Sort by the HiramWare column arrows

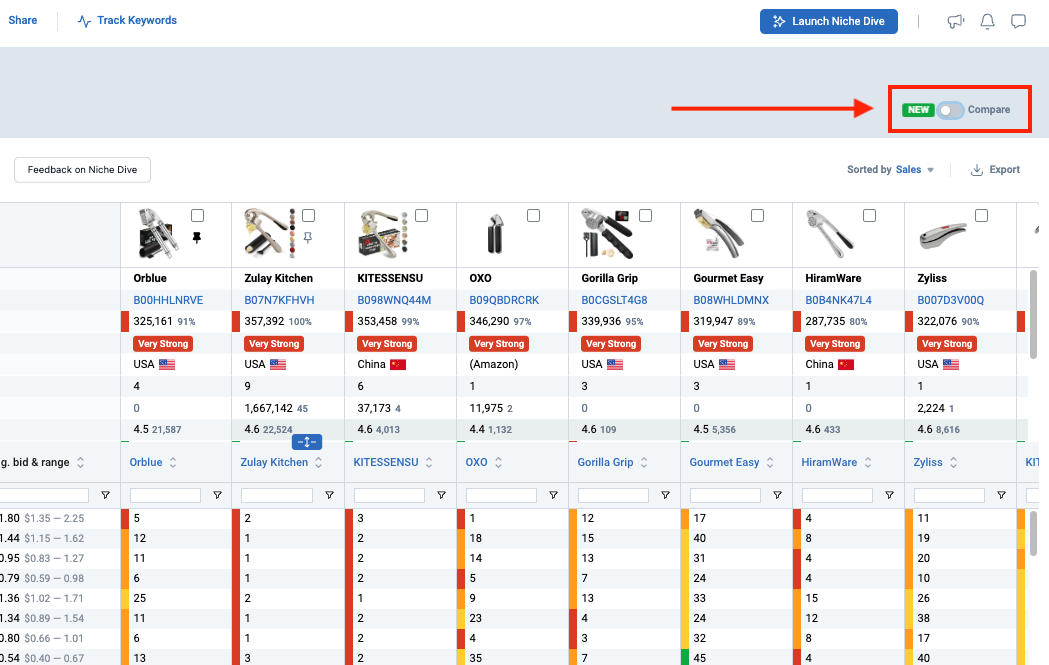pos(868,462)
